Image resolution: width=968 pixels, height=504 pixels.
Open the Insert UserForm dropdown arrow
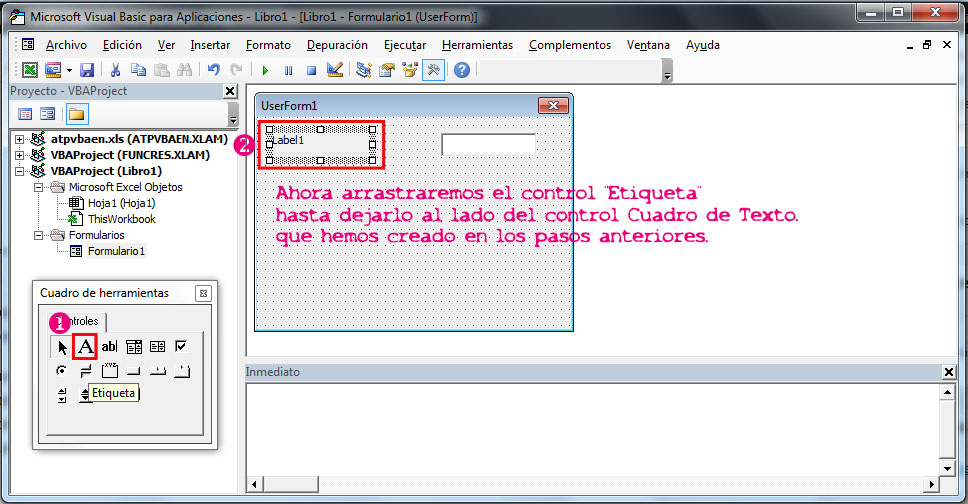coord(69,70)
